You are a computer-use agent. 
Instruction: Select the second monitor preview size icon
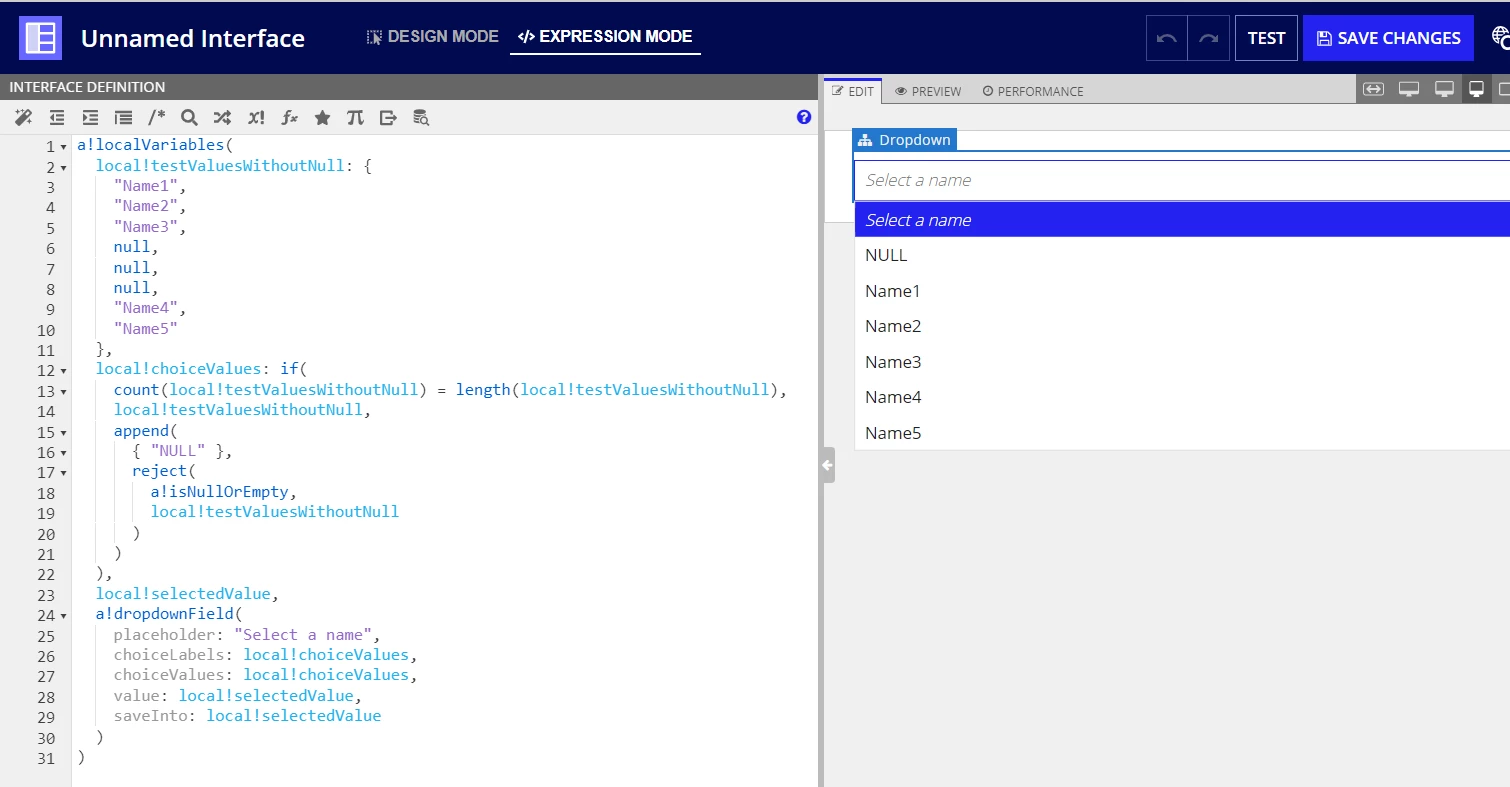[1444, 89]
